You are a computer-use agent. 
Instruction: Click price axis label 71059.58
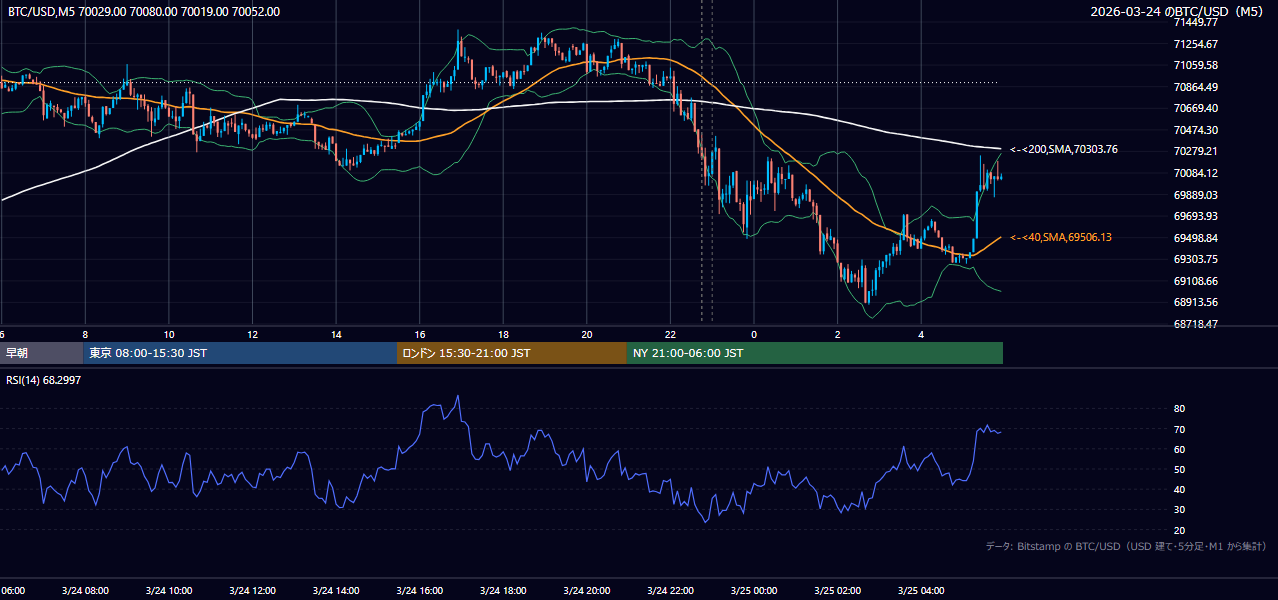(x=1195, y=65)
